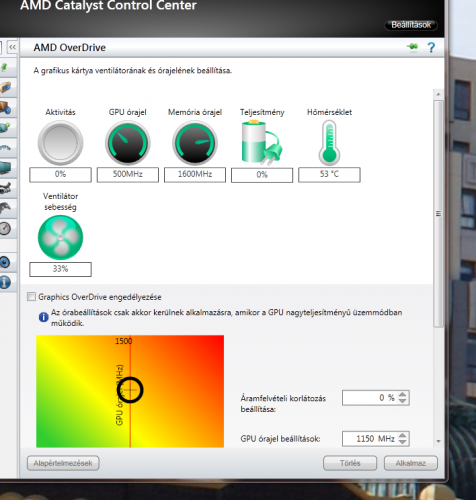
Task: Increase Áramfelvételi korlátozás with up arrow
Action: tap(403, 394)
